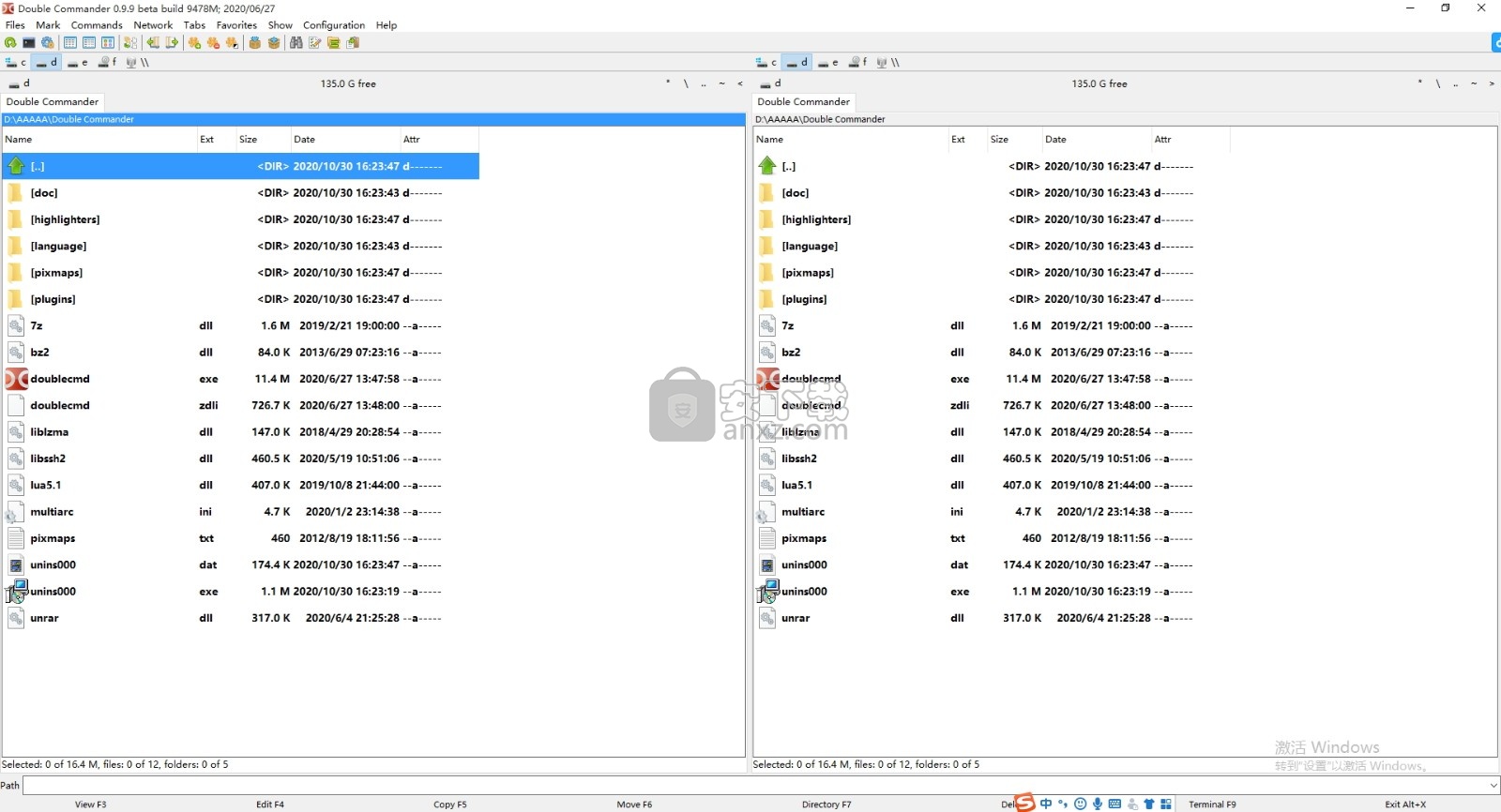The width and height of the screenshot is (1501, 812).
Task: Click the Copy F5 button
Action: click(x=450, y=804)
